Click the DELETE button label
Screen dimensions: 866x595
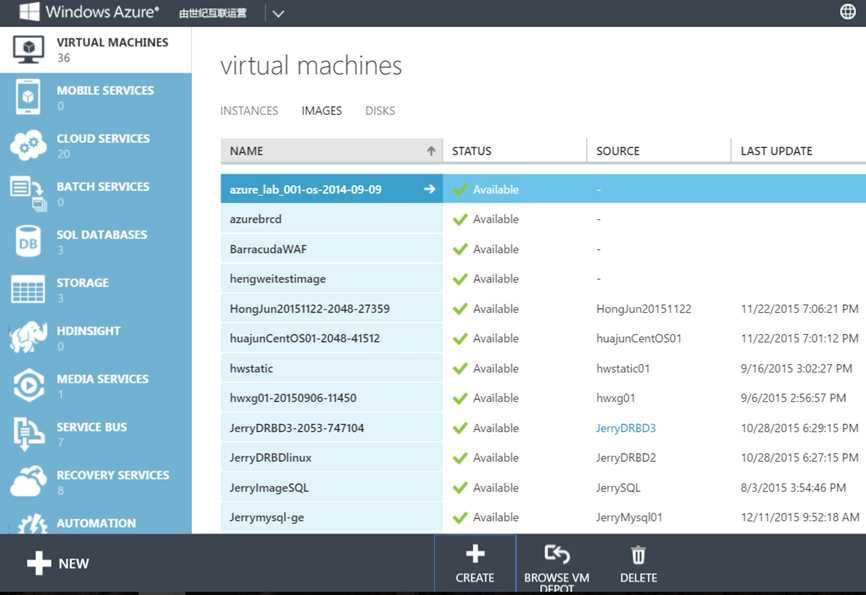click(638, 578)
